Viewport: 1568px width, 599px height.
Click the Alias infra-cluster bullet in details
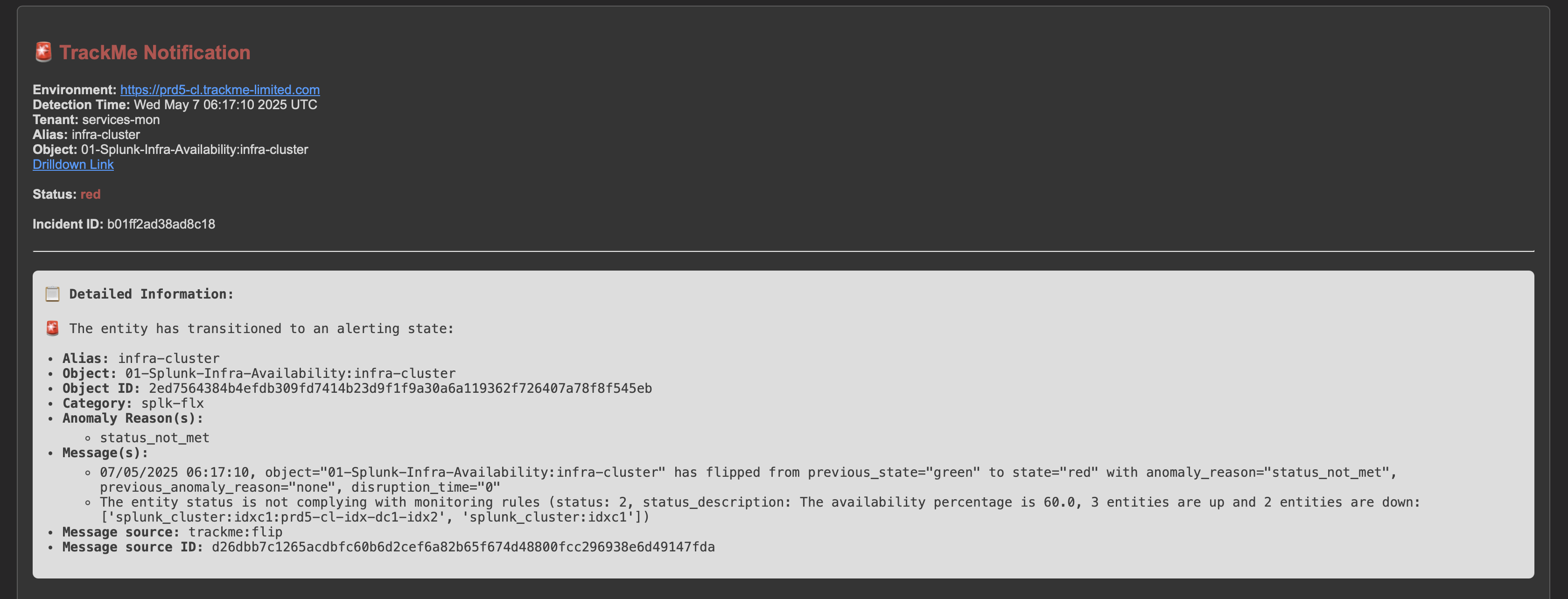[x=141, y=359]
